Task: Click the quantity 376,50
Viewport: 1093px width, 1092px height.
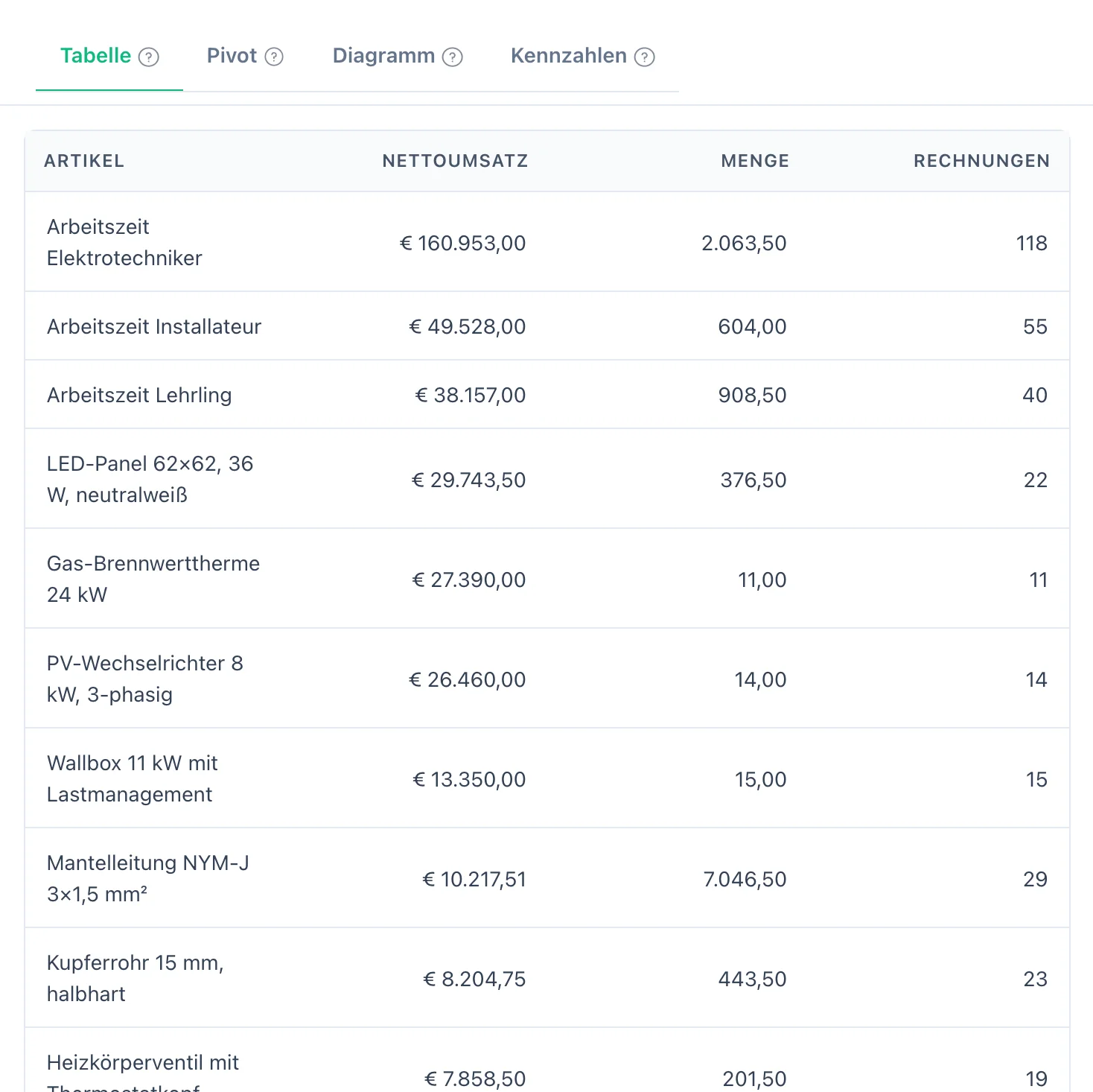Action: (753, 480)
